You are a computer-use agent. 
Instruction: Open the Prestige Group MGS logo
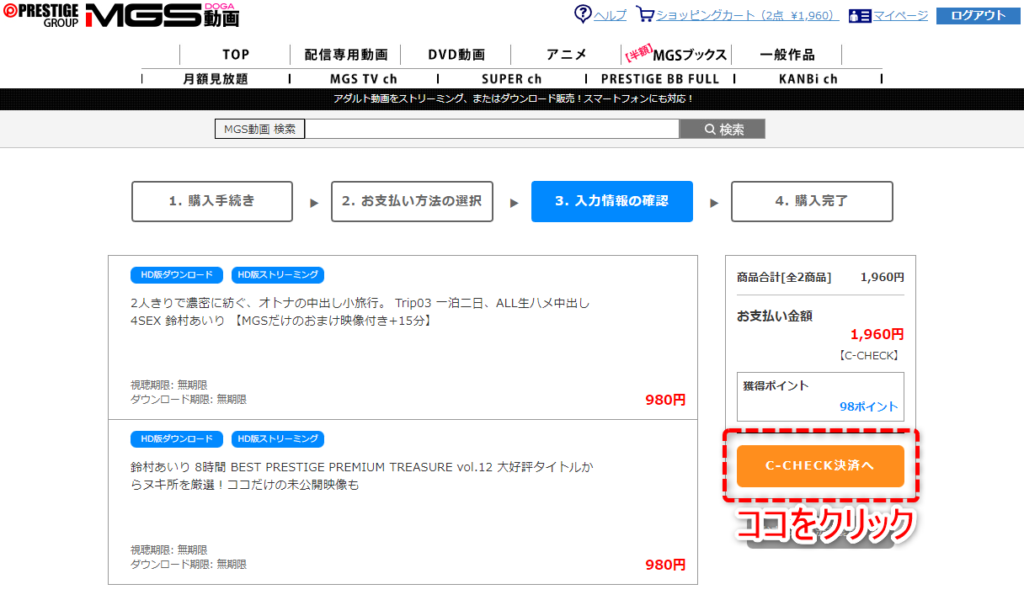pyautogui.click(x=121, y=15)
